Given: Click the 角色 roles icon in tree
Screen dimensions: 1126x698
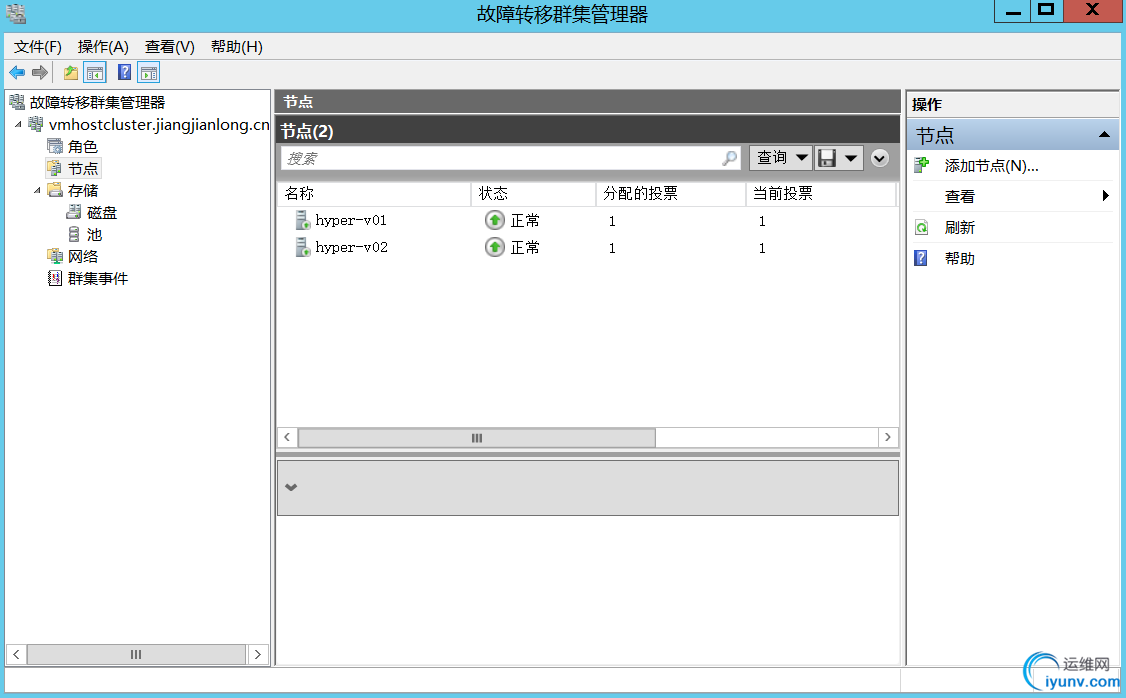Looking at the screenshot, I should 55,146.
